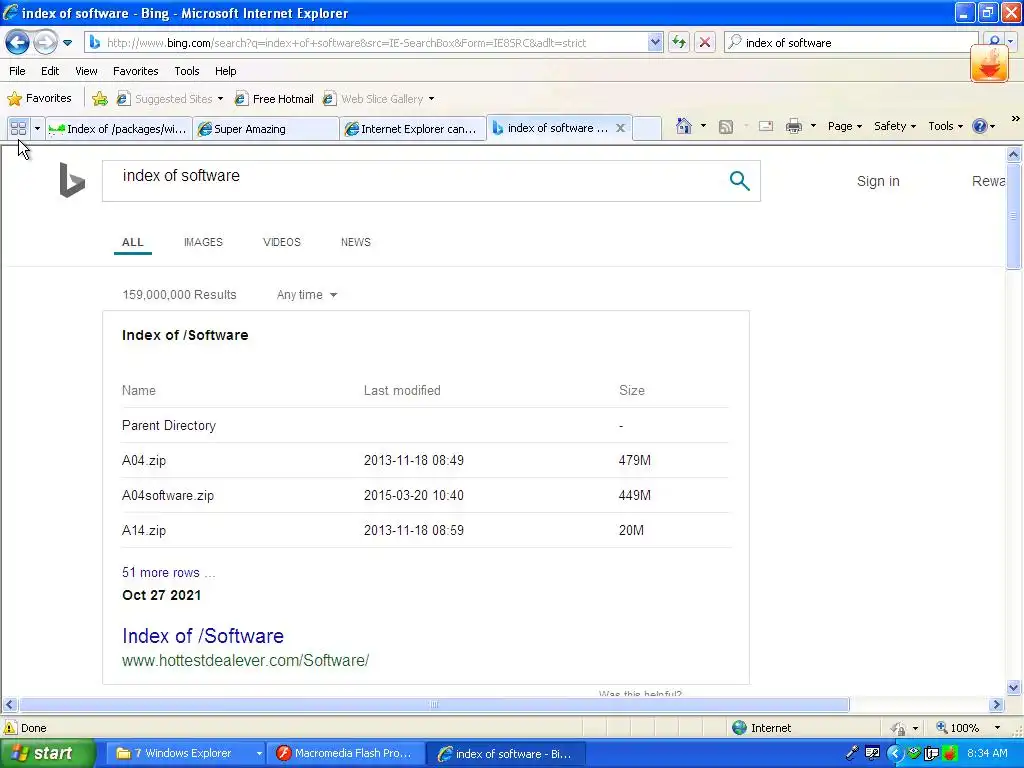1024x768 pixels.
Task: Open the 7 Windows Explorer taskbar group
Action: (188, 754)
